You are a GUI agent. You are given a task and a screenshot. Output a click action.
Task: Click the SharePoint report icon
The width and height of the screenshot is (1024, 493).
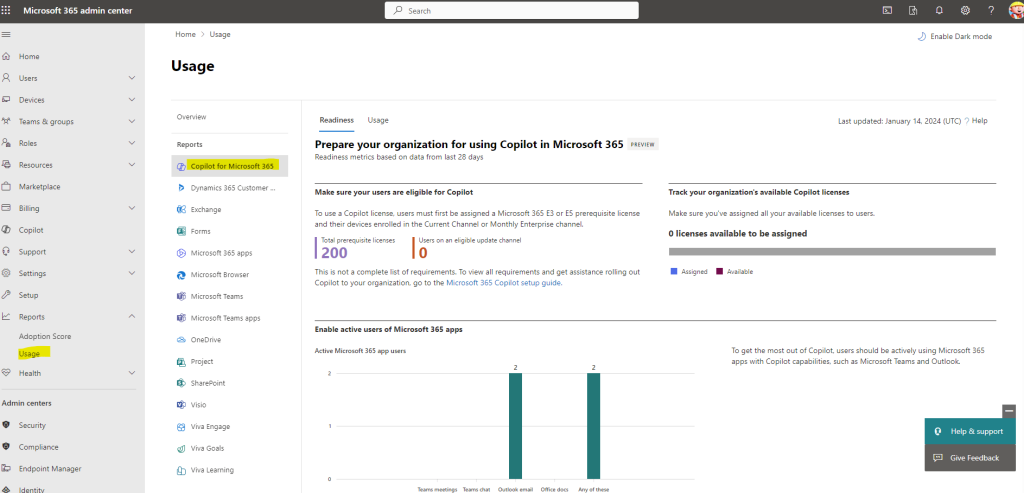point(181,383)
